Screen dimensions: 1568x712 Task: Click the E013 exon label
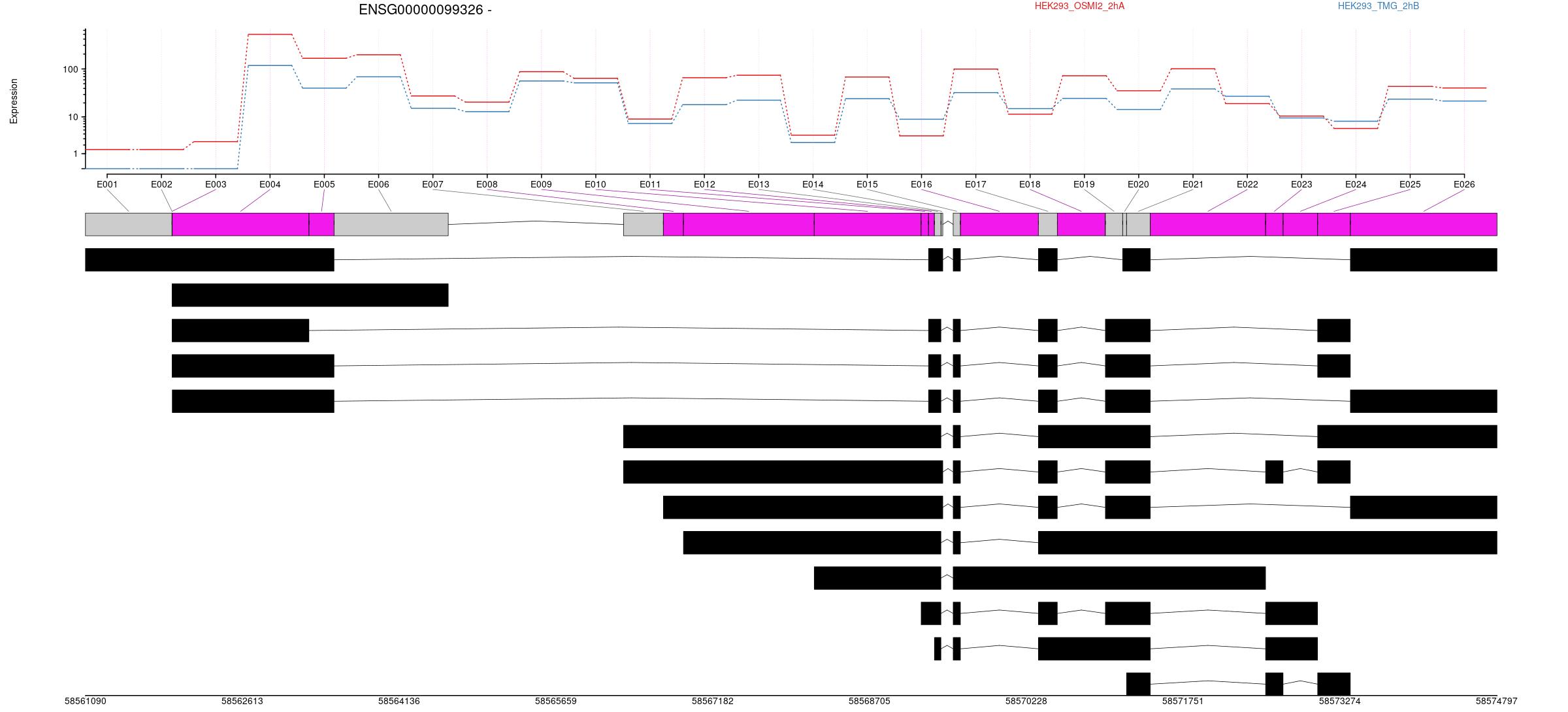tap(759, 184)
